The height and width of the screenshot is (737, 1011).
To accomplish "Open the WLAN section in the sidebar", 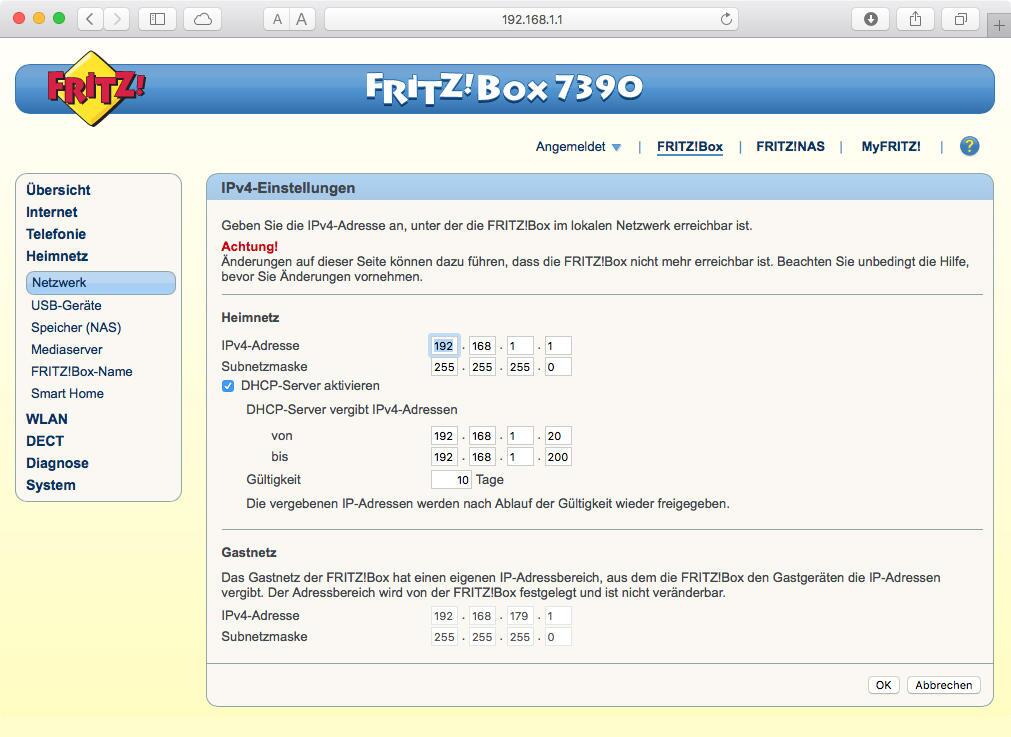I will pyautogui.click(x=47, y=419).
